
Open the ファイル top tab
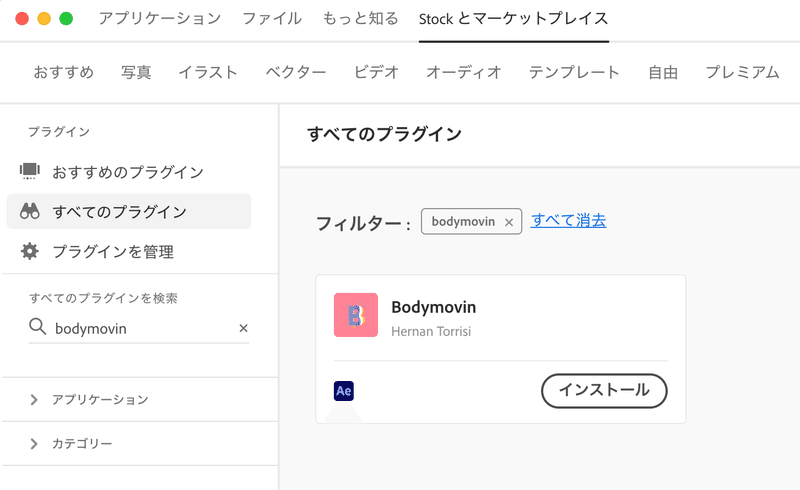(x=272, y=18)
